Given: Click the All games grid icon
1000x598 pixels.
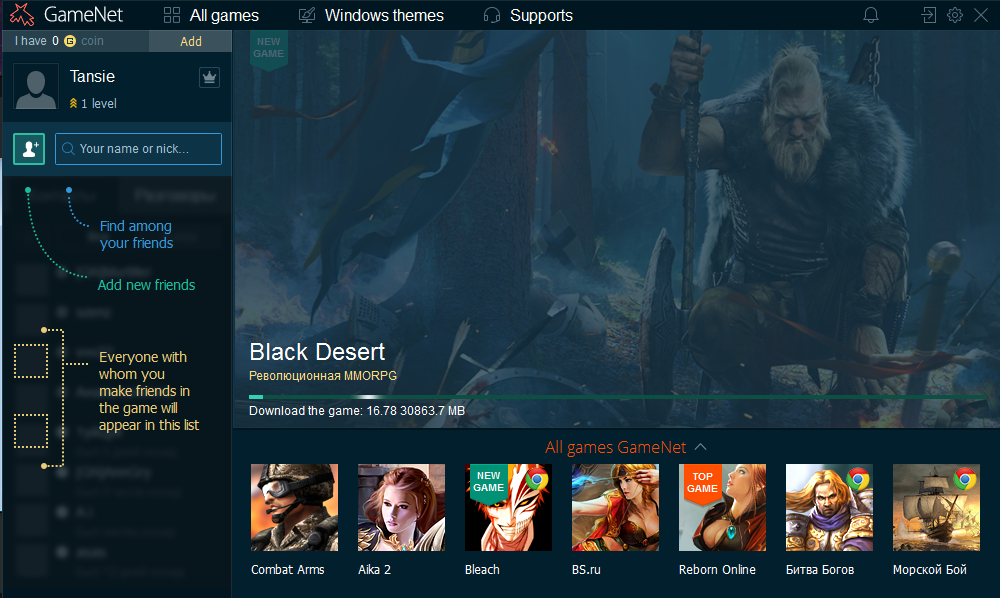Looking at the screenshot, I should click(x=172, y=15).
